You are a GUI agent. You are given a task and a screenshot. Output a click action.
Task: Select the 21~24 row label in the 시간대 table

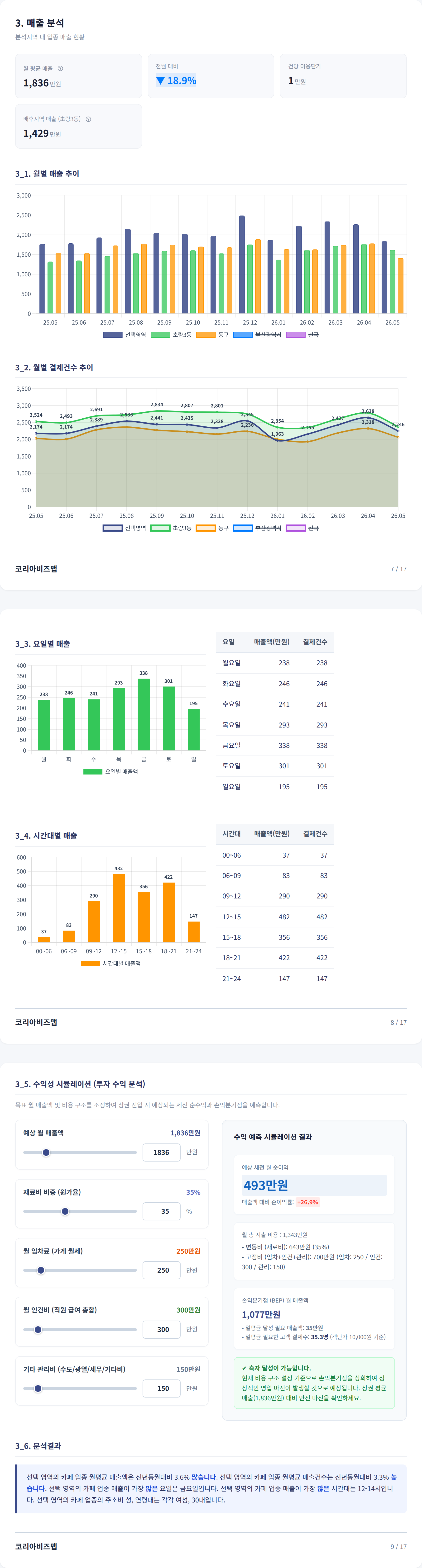[x=231, y=978]
